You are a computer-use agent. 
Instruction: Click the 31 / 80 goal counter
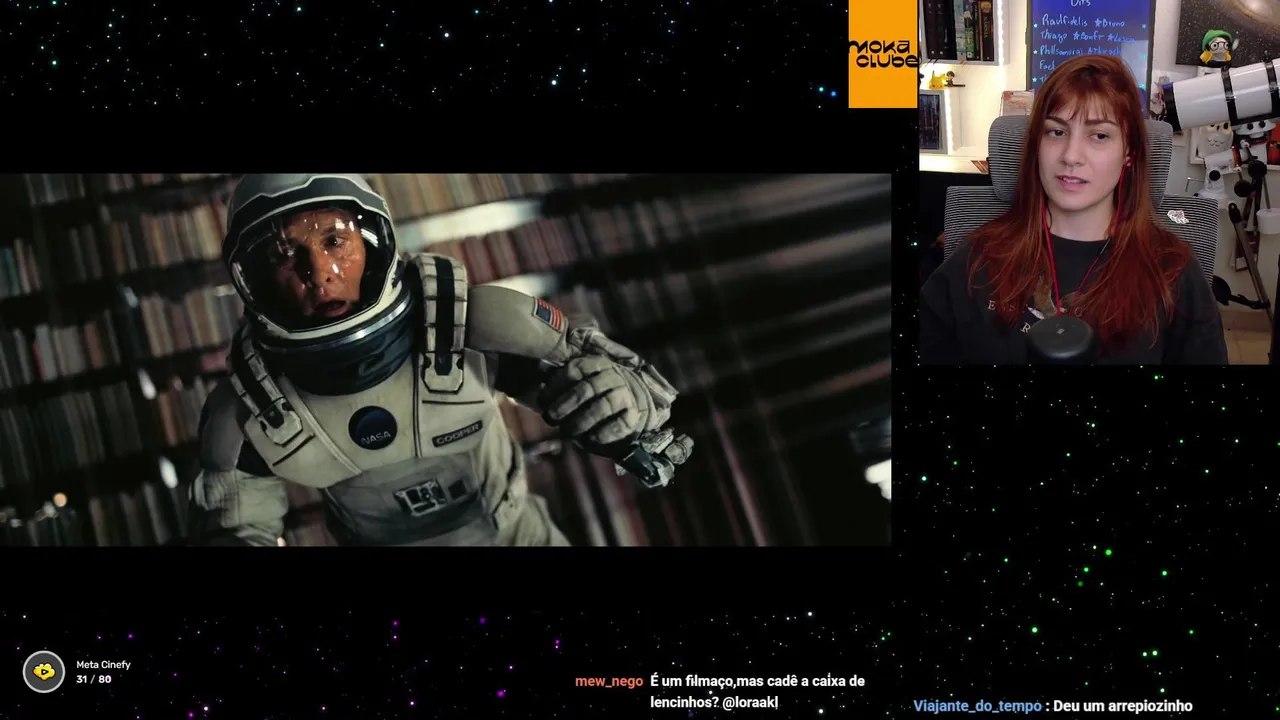(94, 680)
